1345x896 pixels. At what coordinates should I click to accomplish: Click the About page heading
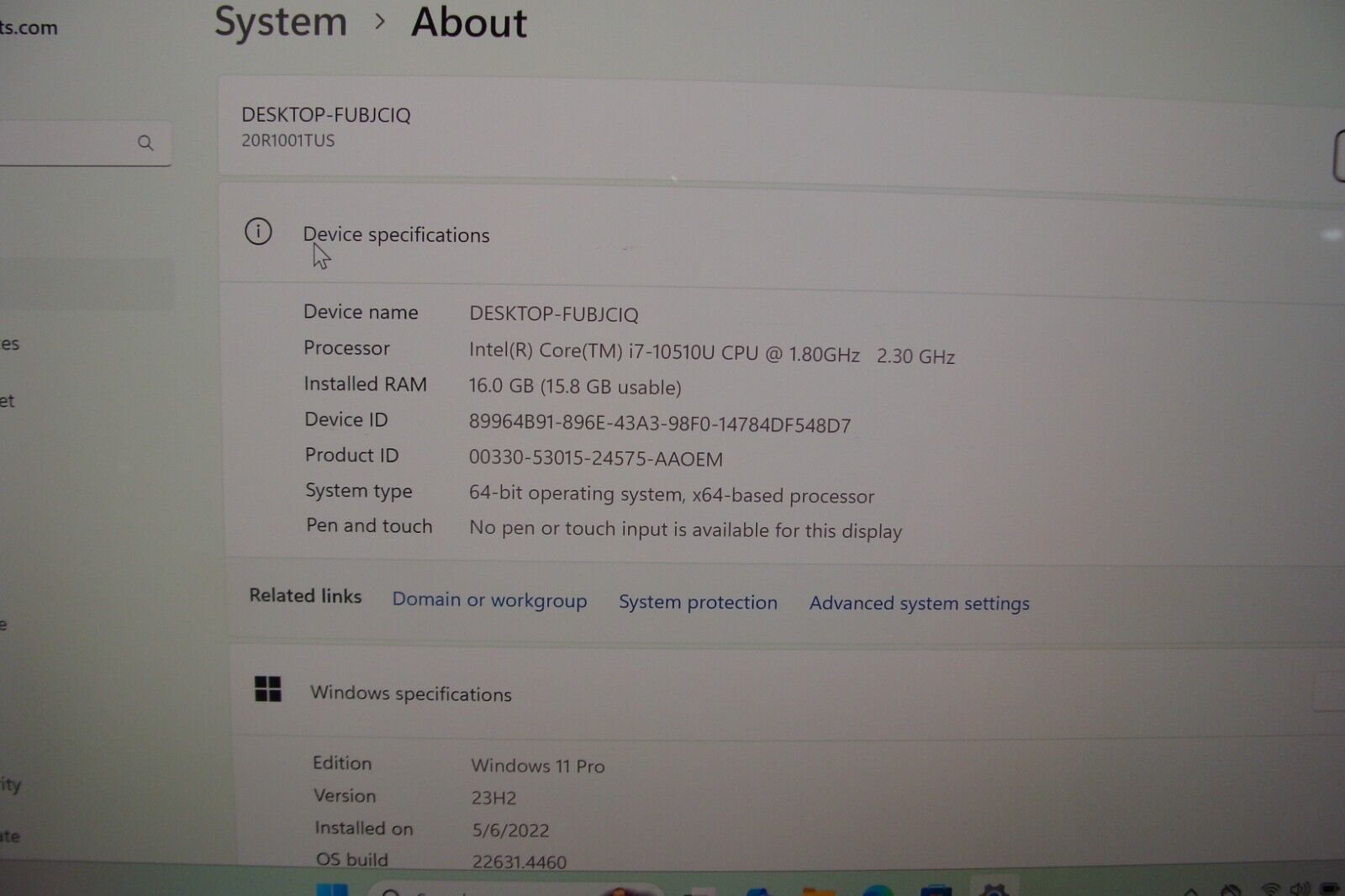[469, 23]
